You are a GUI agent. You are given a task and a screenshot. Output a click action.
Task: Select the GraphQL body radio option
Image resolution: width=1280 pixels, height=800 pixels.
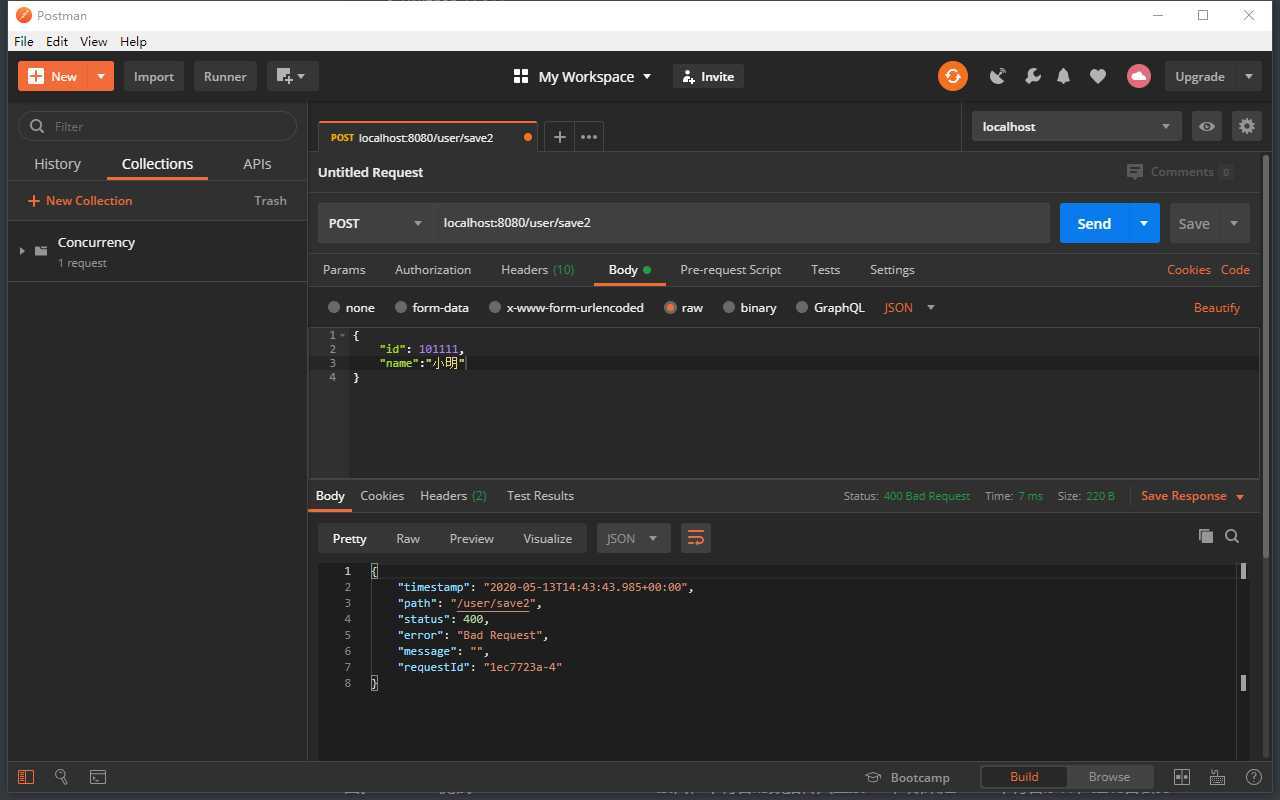click(x=802, y=307)
